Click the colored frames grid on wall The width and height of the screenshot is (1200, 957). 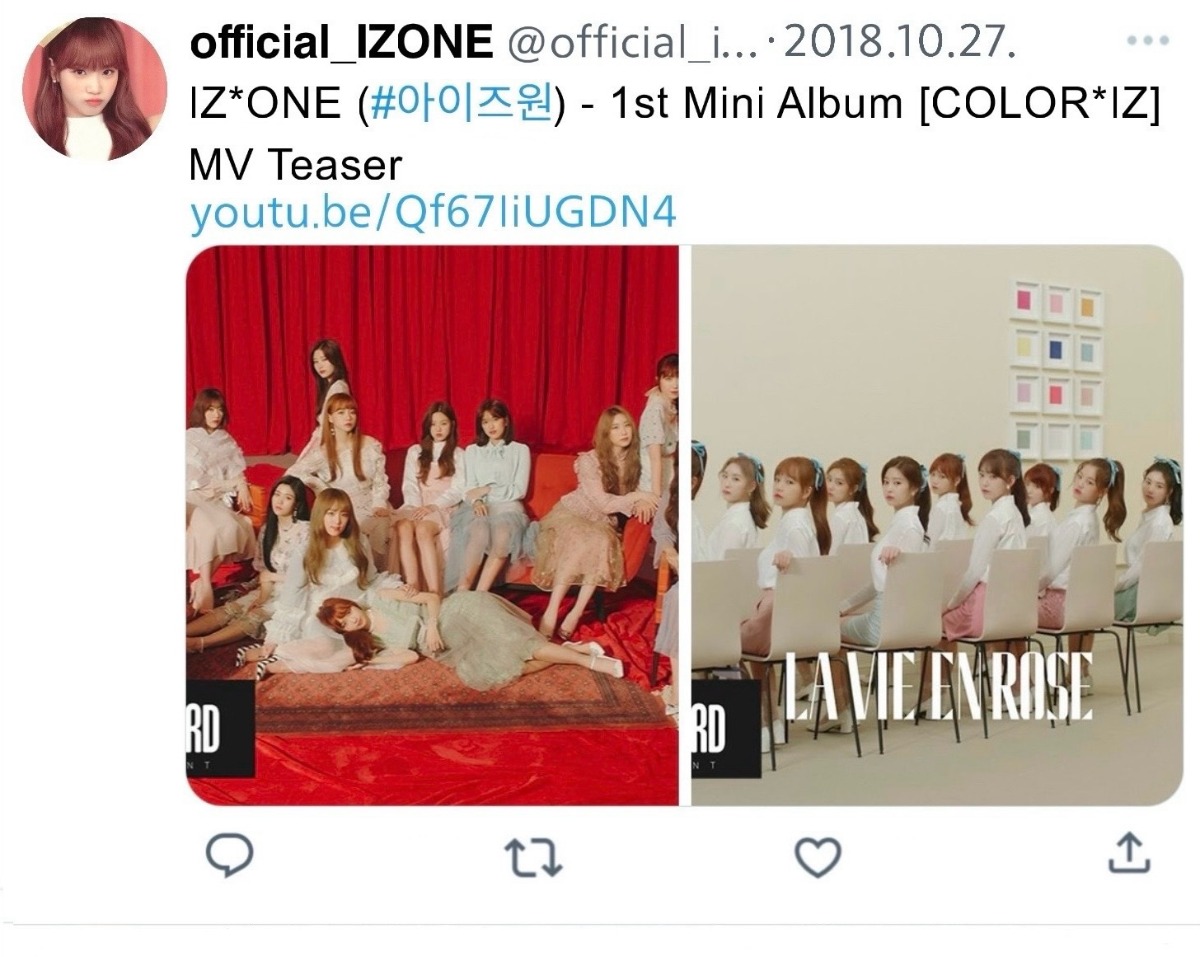(1056, 371)
